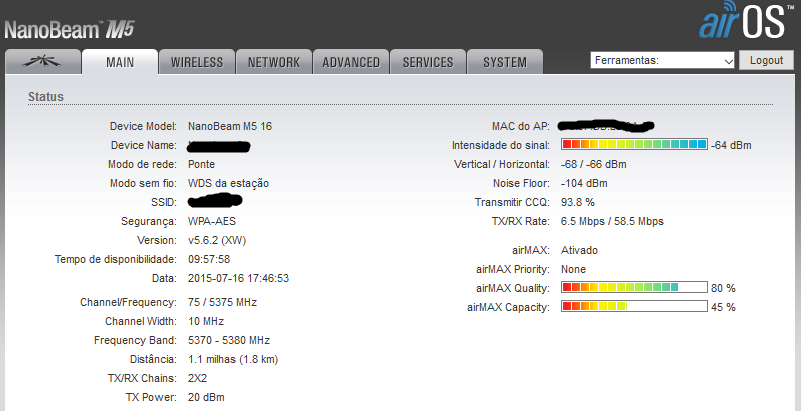801x411 pixels.
Task: Click the airMAX Quality bar
Action: (x=634, y=287)
